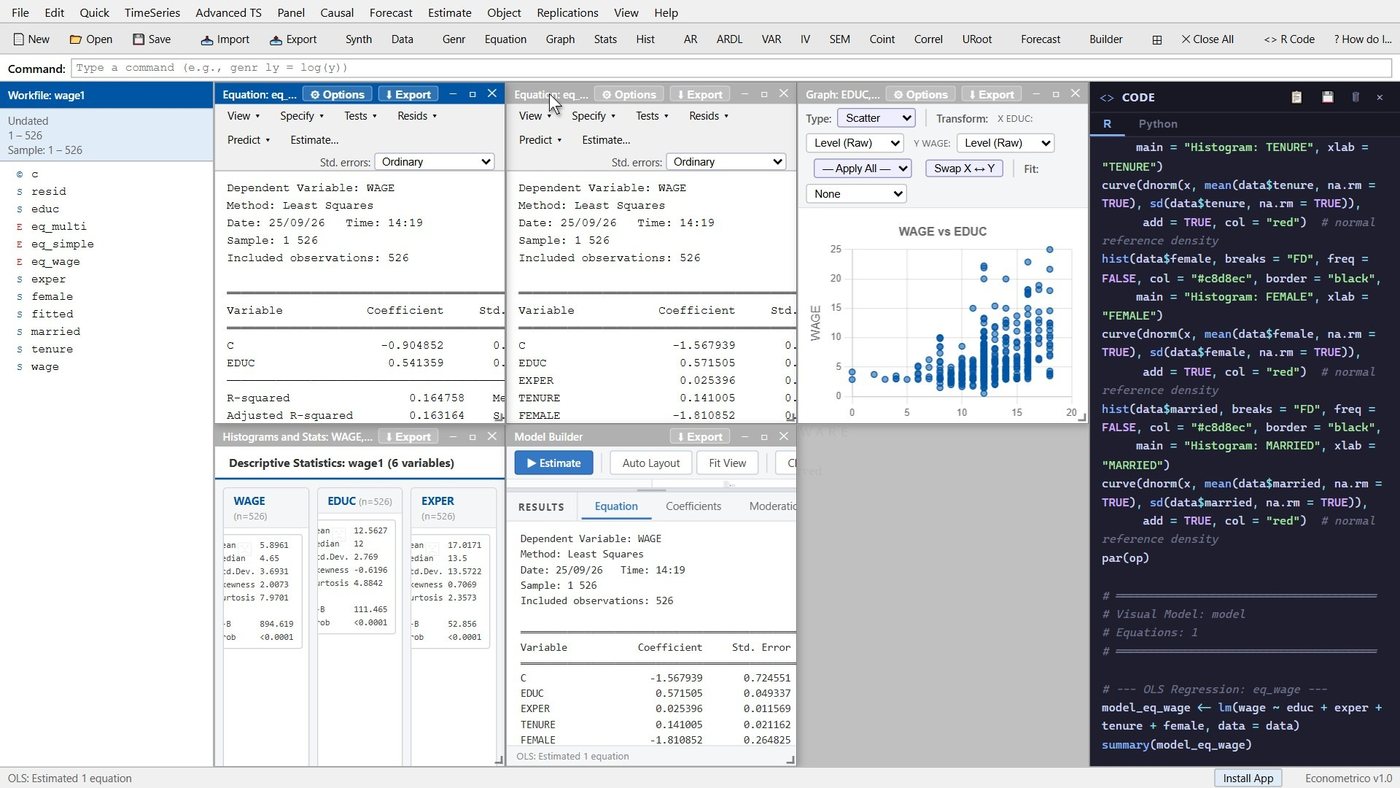Click the Synth toolbar button
Viewport: 1400px width, 788px height.
(x=358, y=39)
